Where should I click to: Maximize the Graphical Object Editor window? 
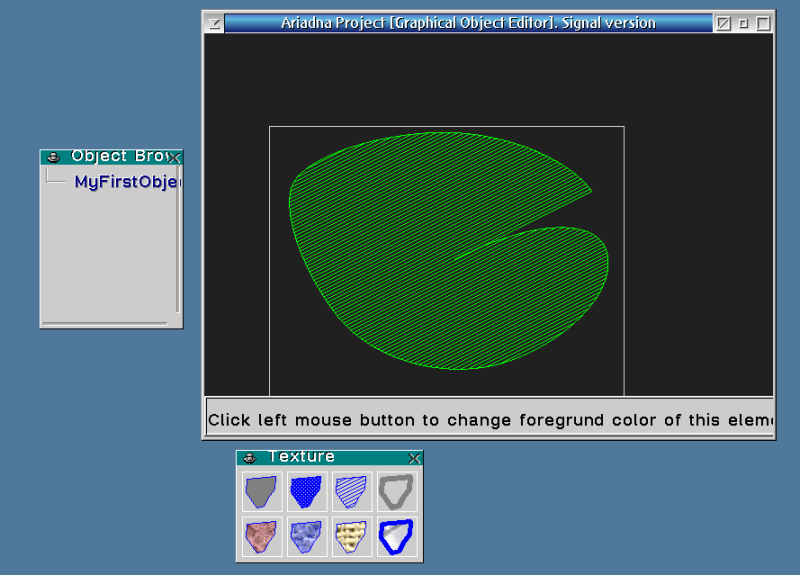[x=763, y=23]
